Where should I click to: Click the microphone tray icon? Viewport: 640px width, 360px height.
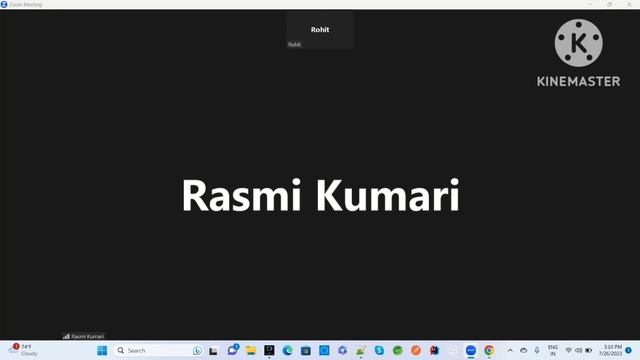(x=537, y=350)
